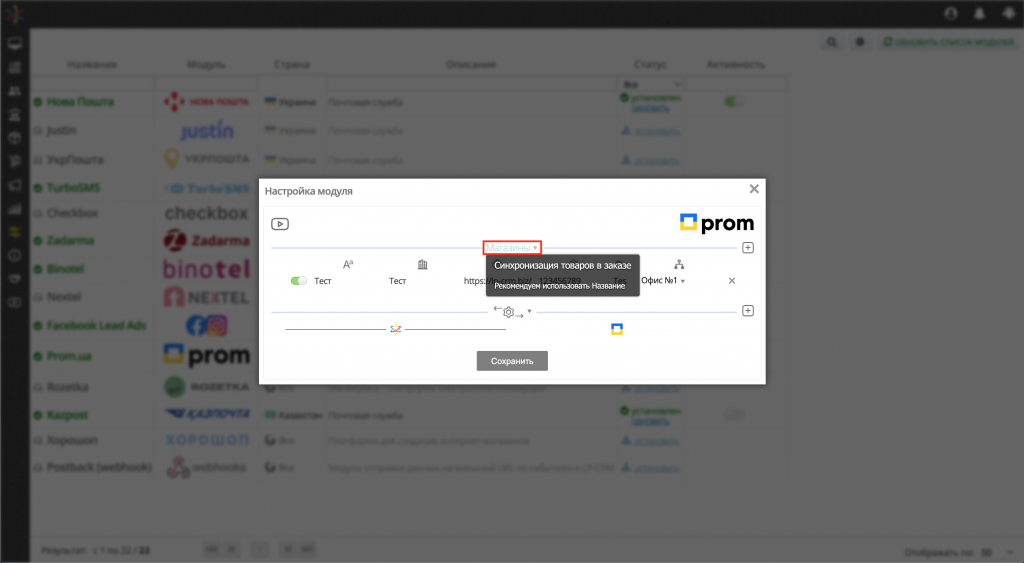Open the Статус filter dropdown
The height and width of the screenshot is (563, 1024).
pos(651,84)
